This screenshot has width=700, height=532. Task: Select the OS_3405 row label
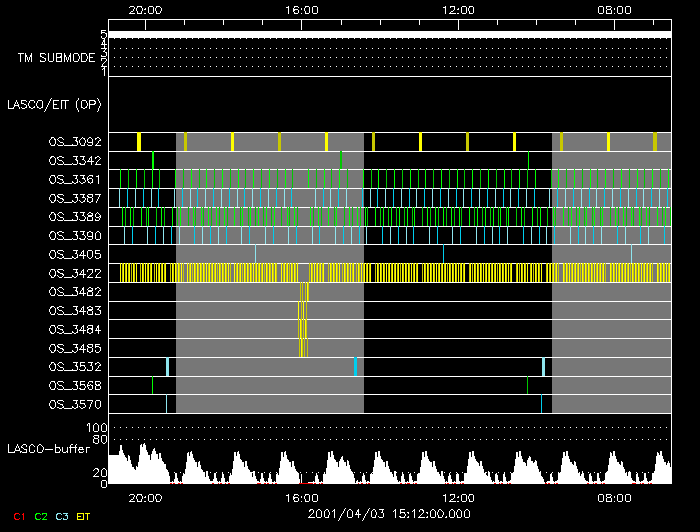(x=74, y=255)
